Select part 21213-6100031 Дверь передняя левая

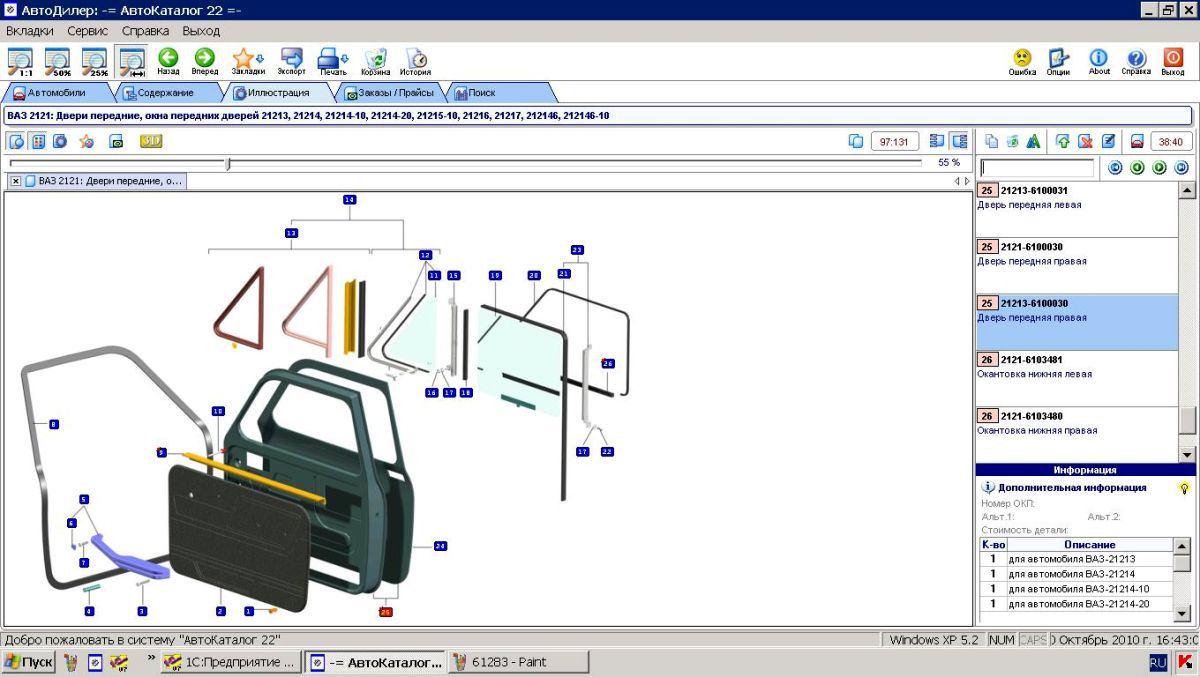1076,209
